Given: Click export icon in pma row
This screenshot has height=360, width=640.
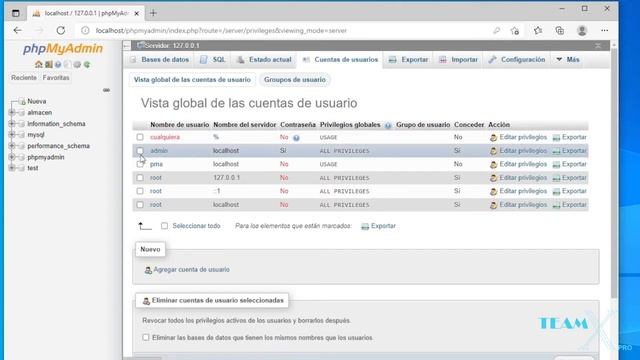Looking at the screenshot, I should [556, 164].
